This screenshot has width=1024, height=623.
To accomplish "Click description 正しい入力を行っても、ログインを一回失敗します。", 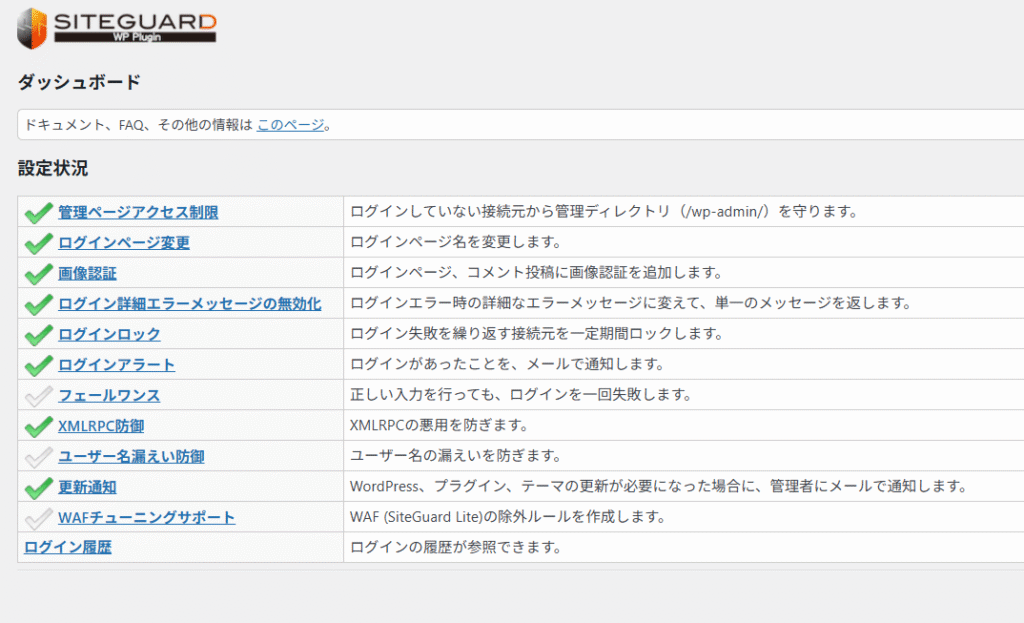I will [x=521, y=394].
